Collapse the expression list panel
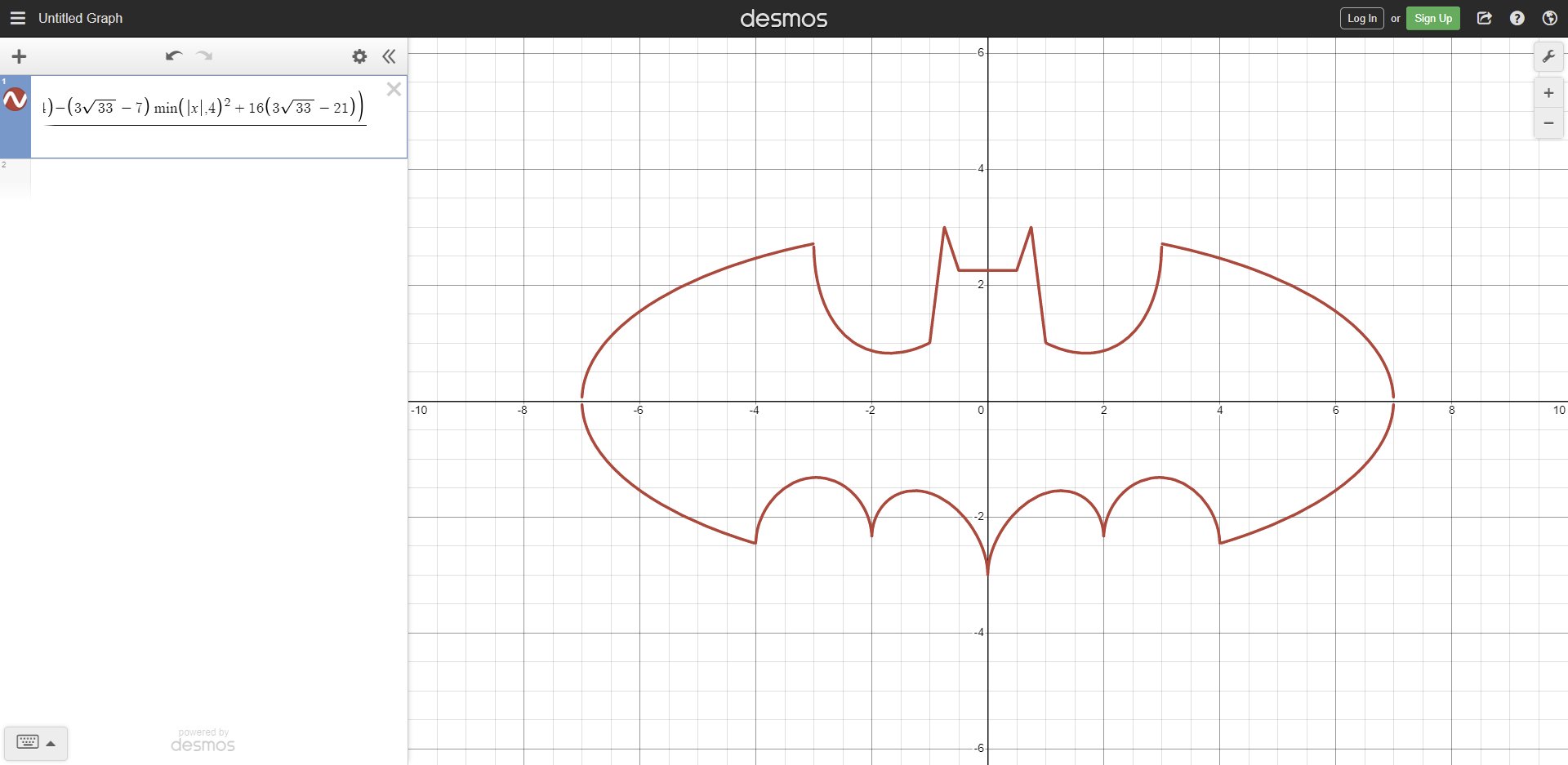 [389, 56]
